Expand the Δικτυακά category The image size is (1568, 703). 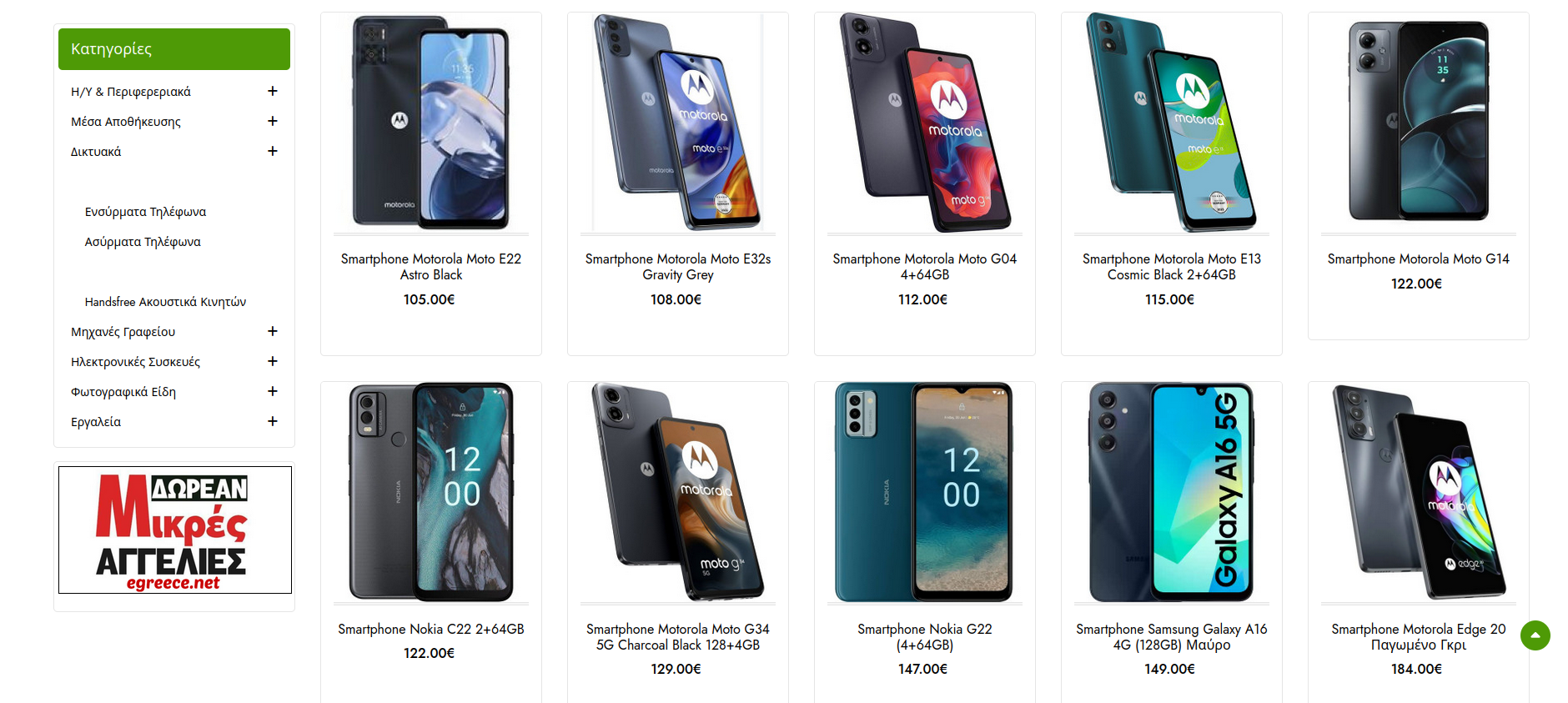point(272,151)
